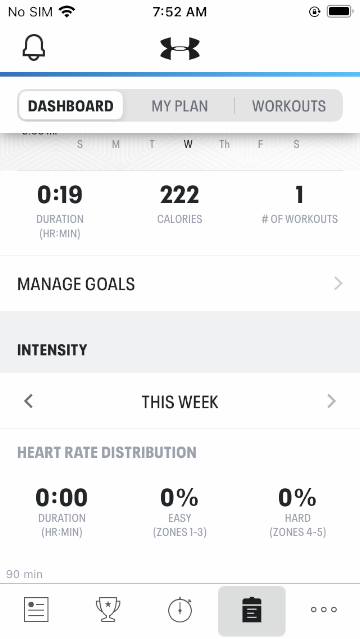Open the record workout stopwatch icon
This screenshot has width=360, height=639.
180,610
